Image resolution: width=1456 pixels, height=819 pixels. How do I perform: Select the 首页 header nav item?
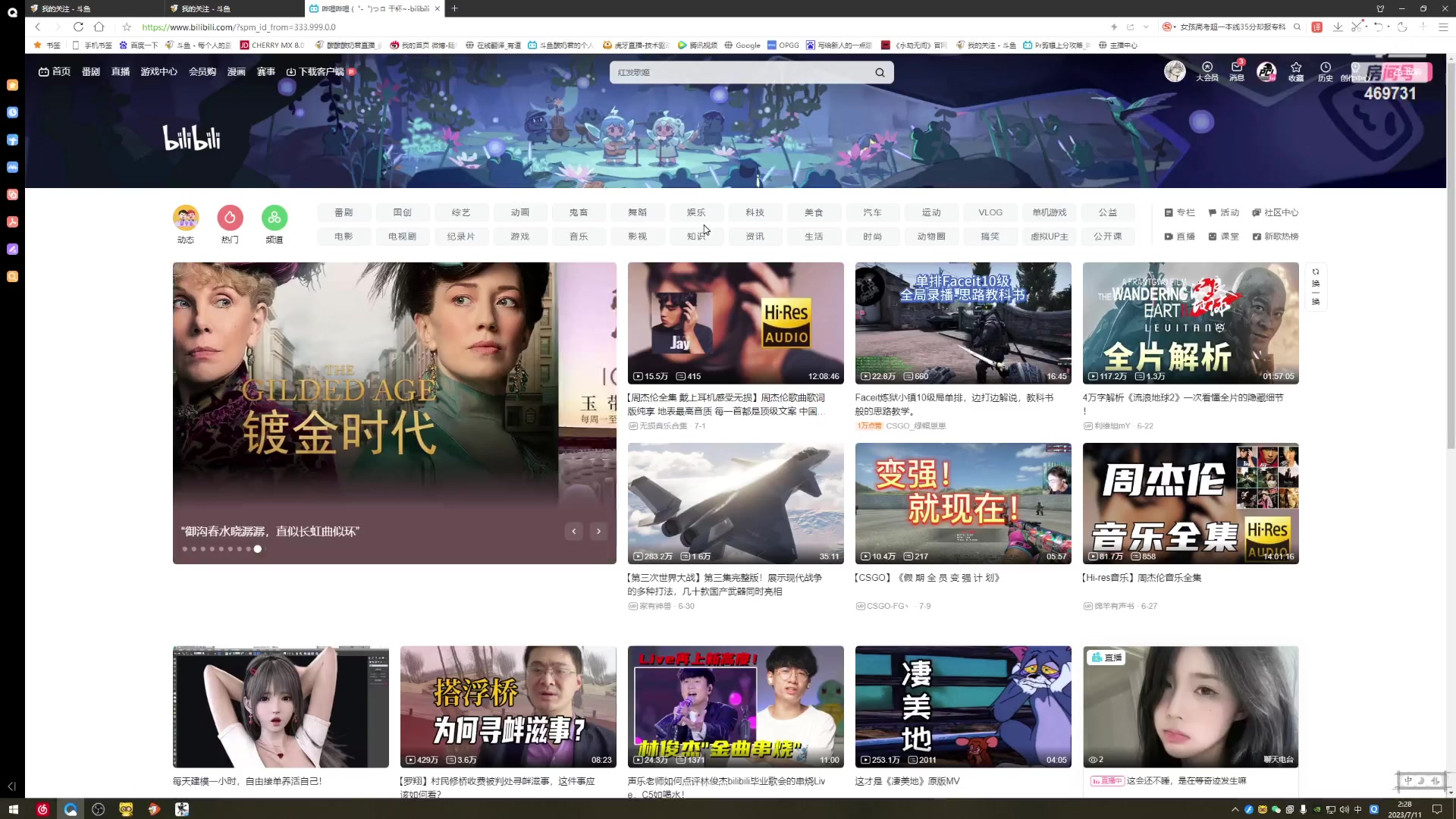coord(55,71)
